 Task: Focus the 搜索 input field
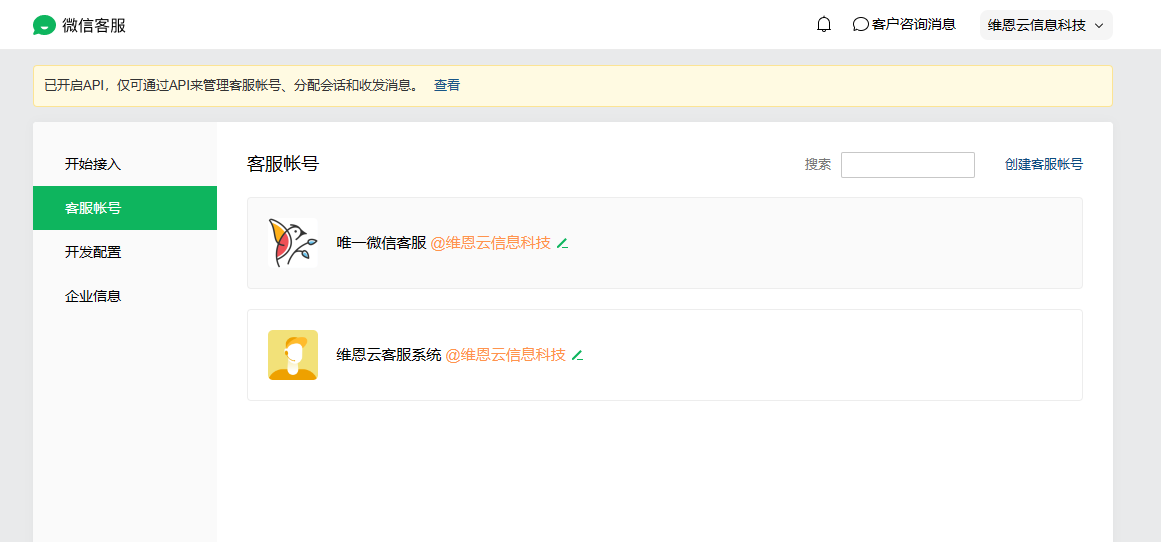click(907, 164)
